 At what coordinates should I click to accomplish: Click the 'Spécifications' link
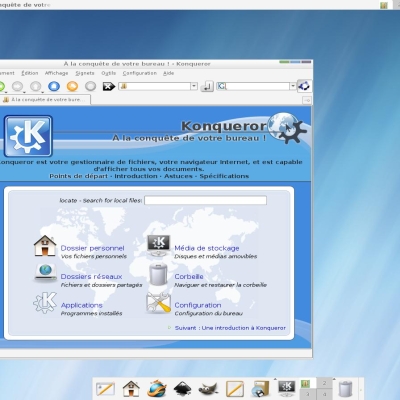click(224, 176)
